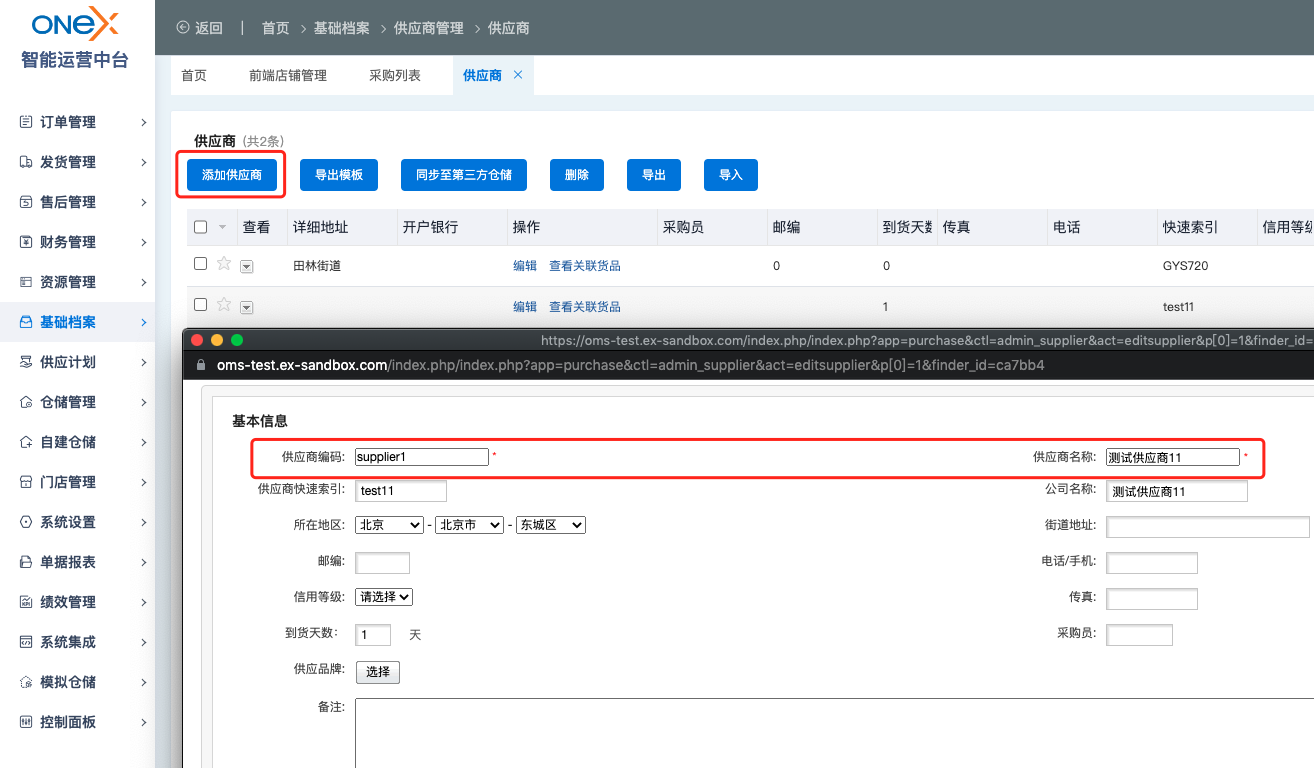Click the 系统设置 sidebar icon
The height and width of the screenshot is (768, 1314).
27,522
